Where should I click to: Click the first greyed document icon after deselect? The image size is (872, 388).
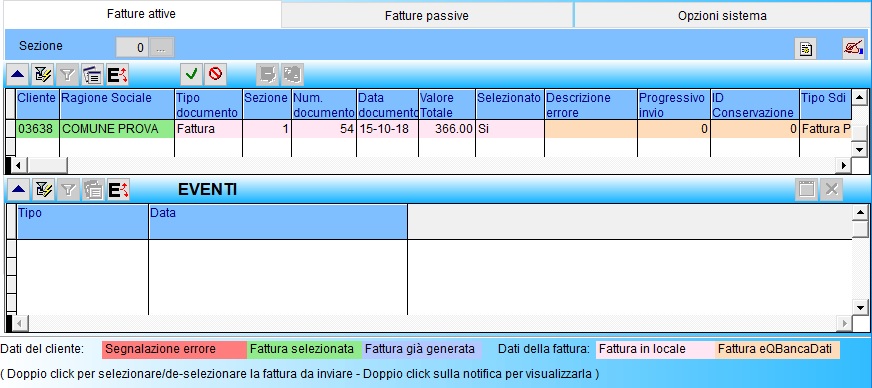pos(267,74)
